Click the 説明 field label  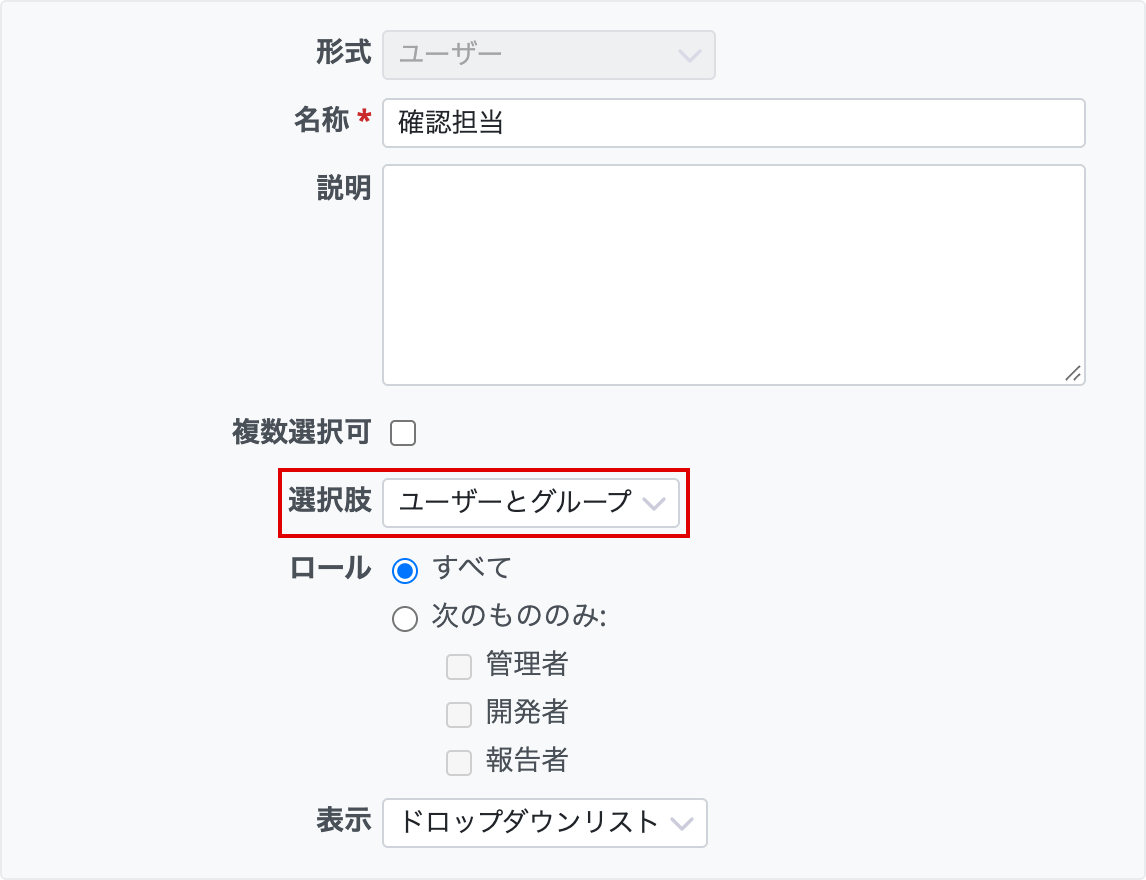[344, 188]
